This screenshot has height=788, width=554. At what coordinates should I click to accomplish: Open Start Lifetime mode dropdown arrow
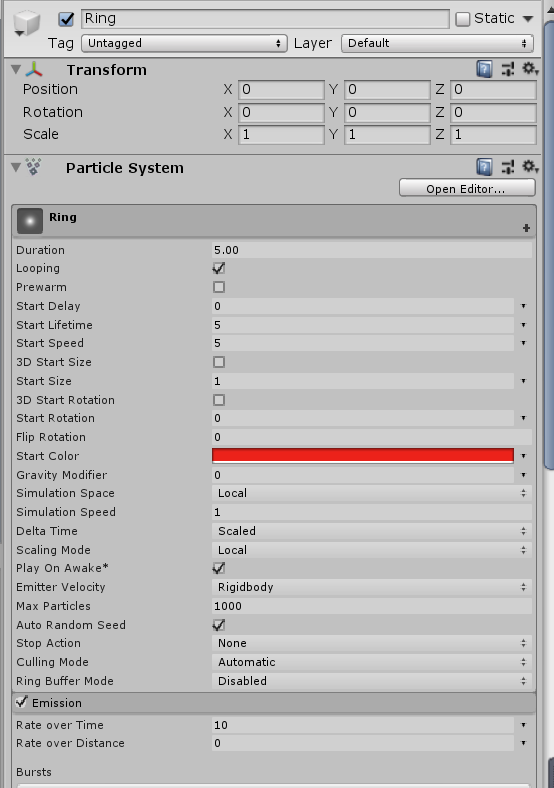coord(523,325)
